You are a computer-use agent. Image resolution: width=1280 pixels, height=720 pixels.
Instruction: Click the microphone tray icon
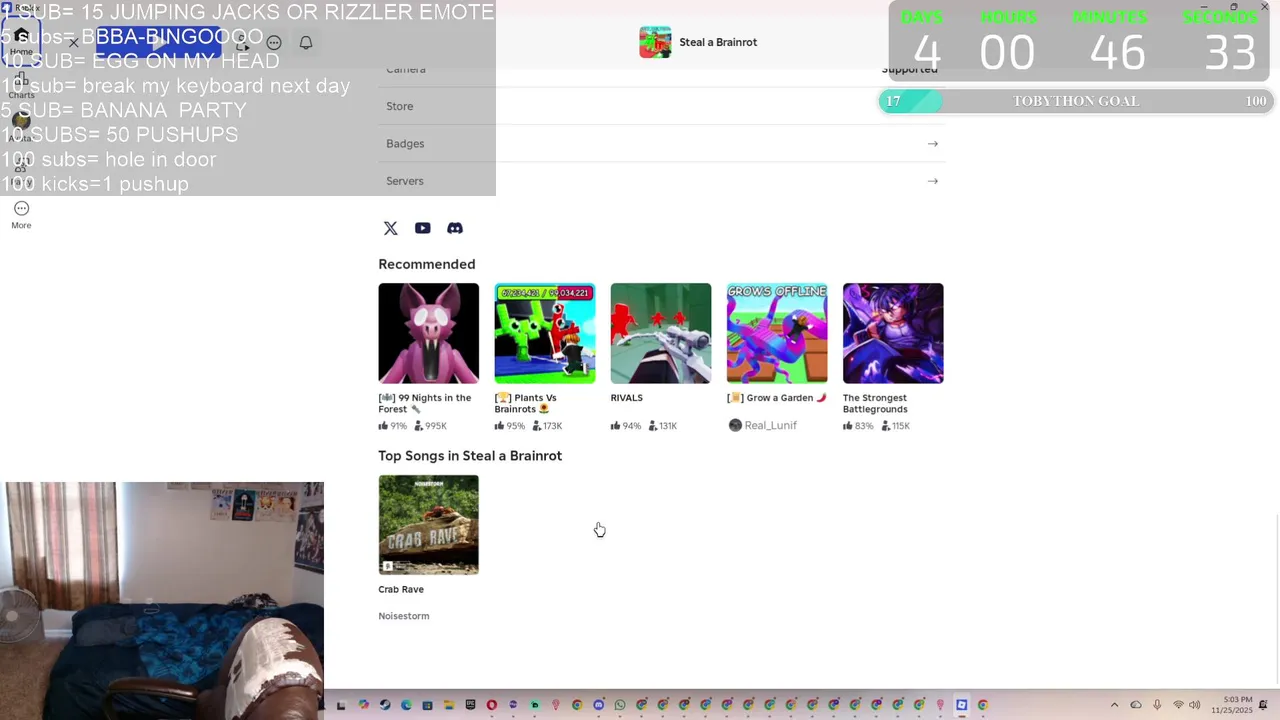click(x=1158, y=705)
